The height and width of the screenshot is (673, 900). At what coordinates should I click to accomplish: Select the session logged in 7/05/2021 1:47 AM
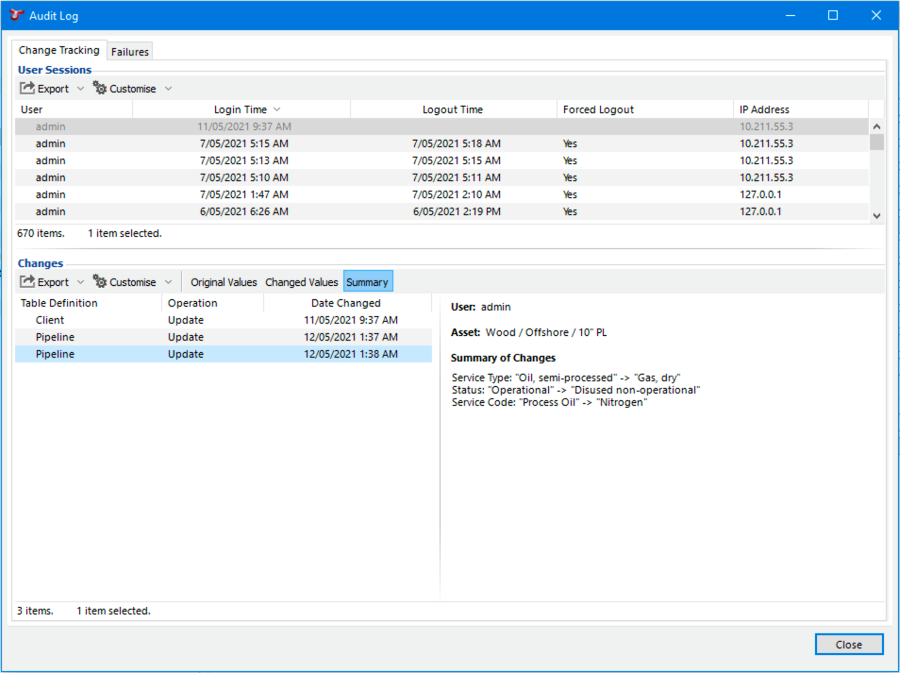pos(244,195)
